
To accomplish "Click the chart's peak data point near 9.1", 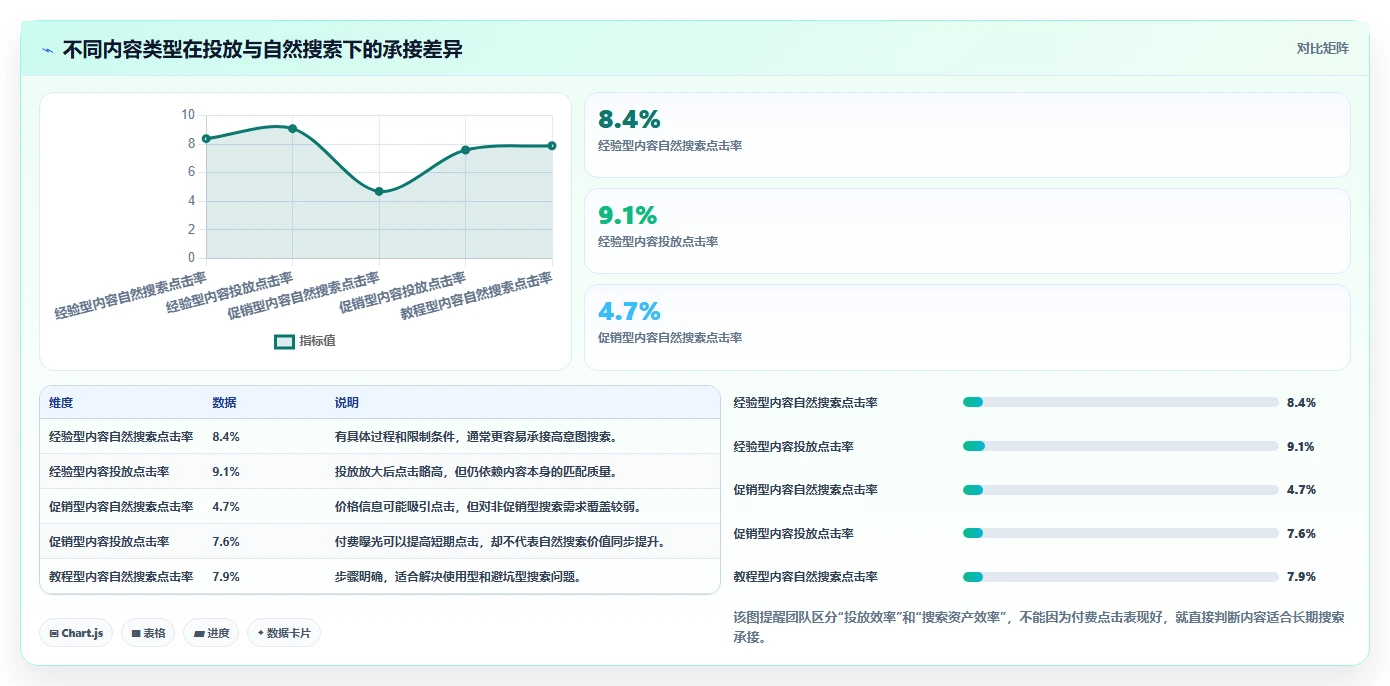I will pyautogui.click(x=292, y=128).
